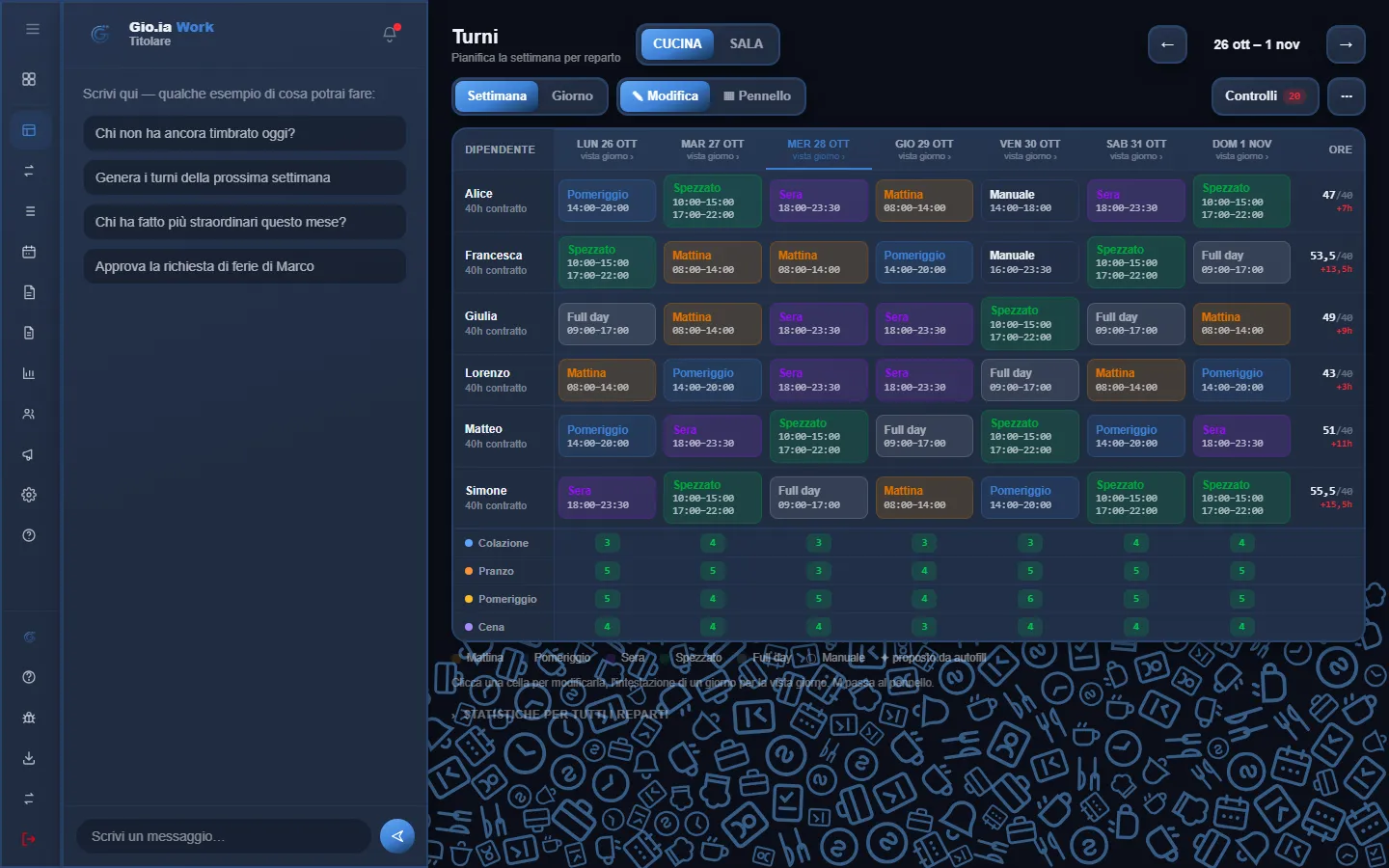Click the Scrivi un messaggio input field

(x=223, y=836)
